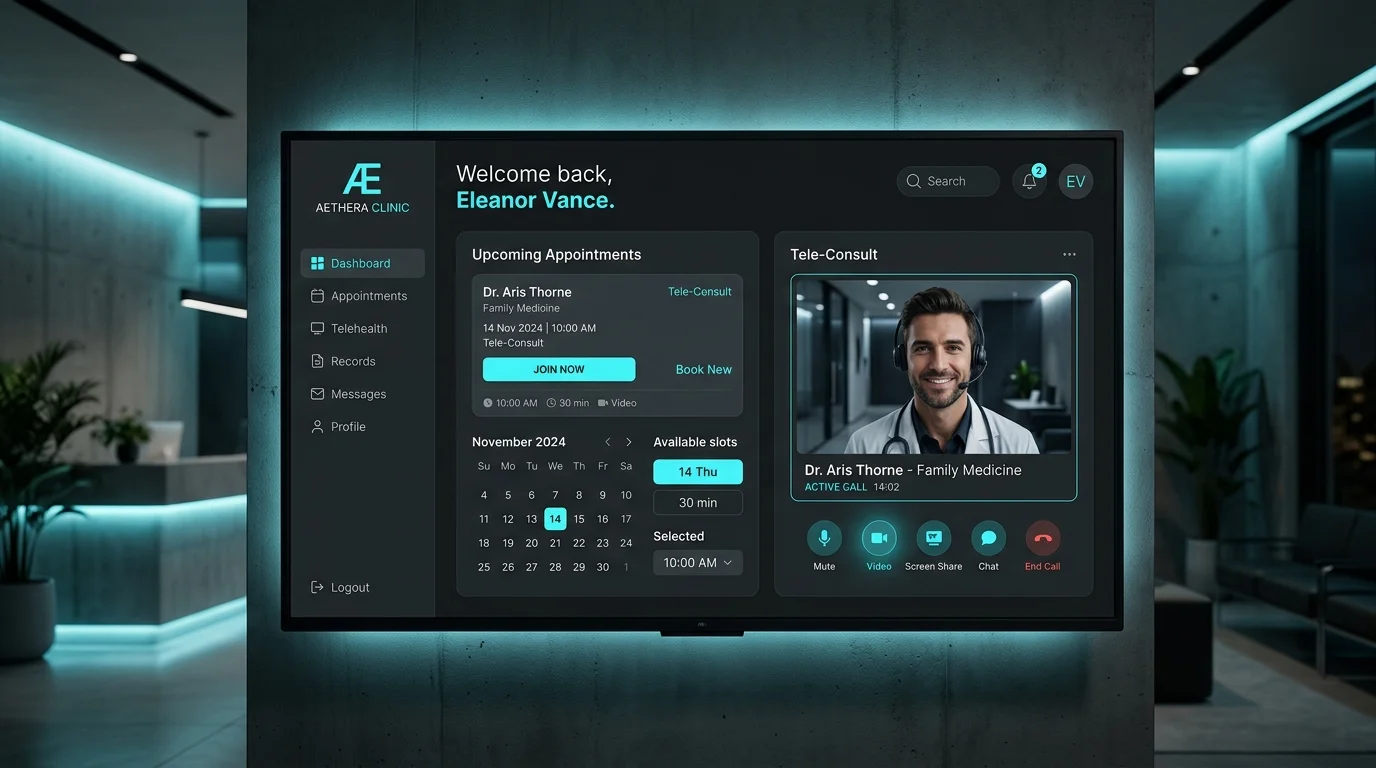
Task: Select date 4 in the calendar
Action: [x=484, y=495]
